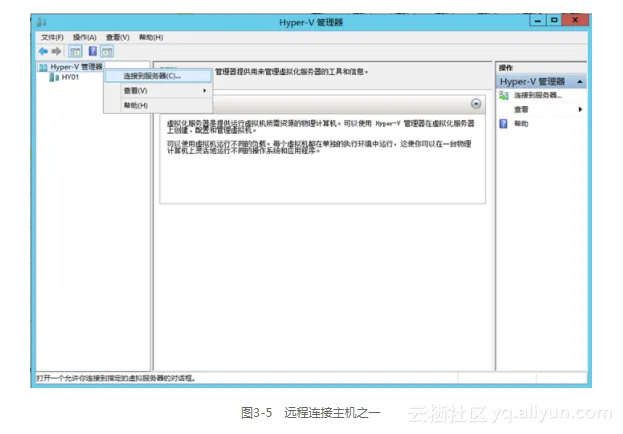Click the Back arrow toolbar icon
This screenshot has height=434, width=623.
point(43,51)
